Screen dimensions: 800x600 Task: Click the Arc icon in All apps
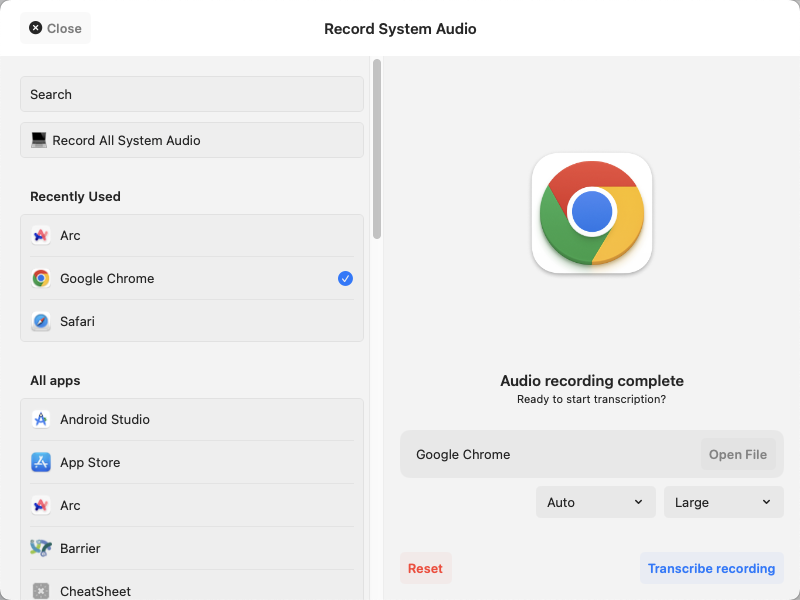(x=41, y=506)
